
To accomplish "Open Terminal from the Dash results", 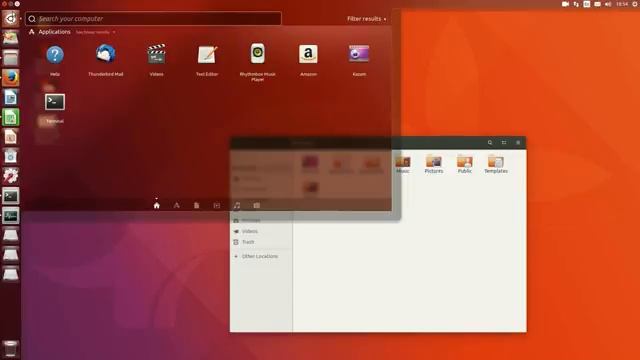I will tap(55, 108).
